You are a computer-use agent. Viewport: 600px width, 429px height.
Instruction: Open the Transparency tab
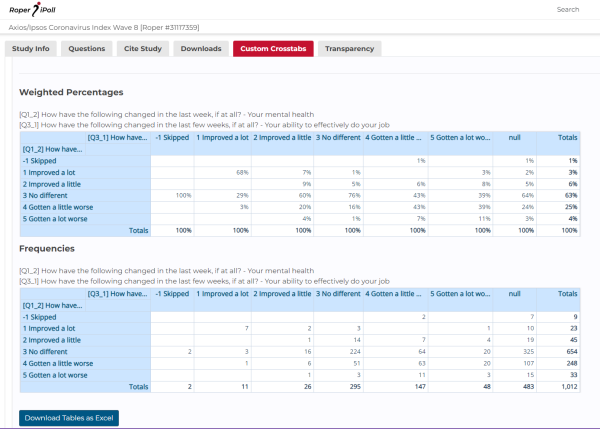pos(349,49)
